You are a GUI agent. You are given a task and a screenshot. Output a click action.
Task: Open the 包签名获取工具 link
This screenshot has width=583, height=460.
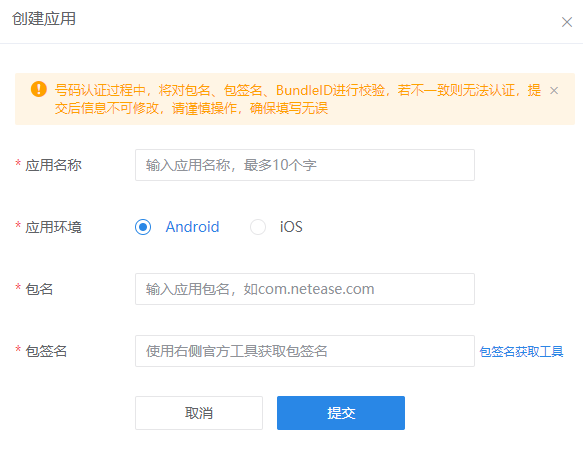[521, 351]
